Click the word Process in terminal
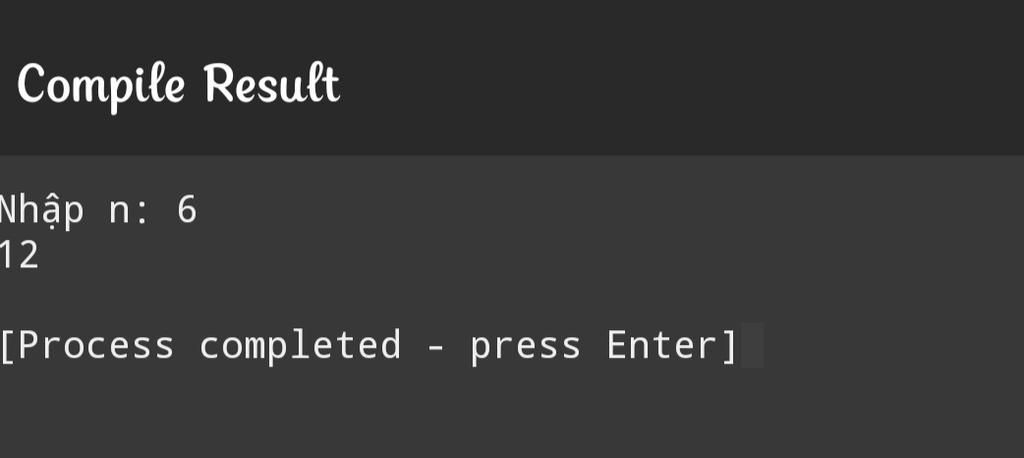Screen dimensions: 1024x458 (96, 346)
